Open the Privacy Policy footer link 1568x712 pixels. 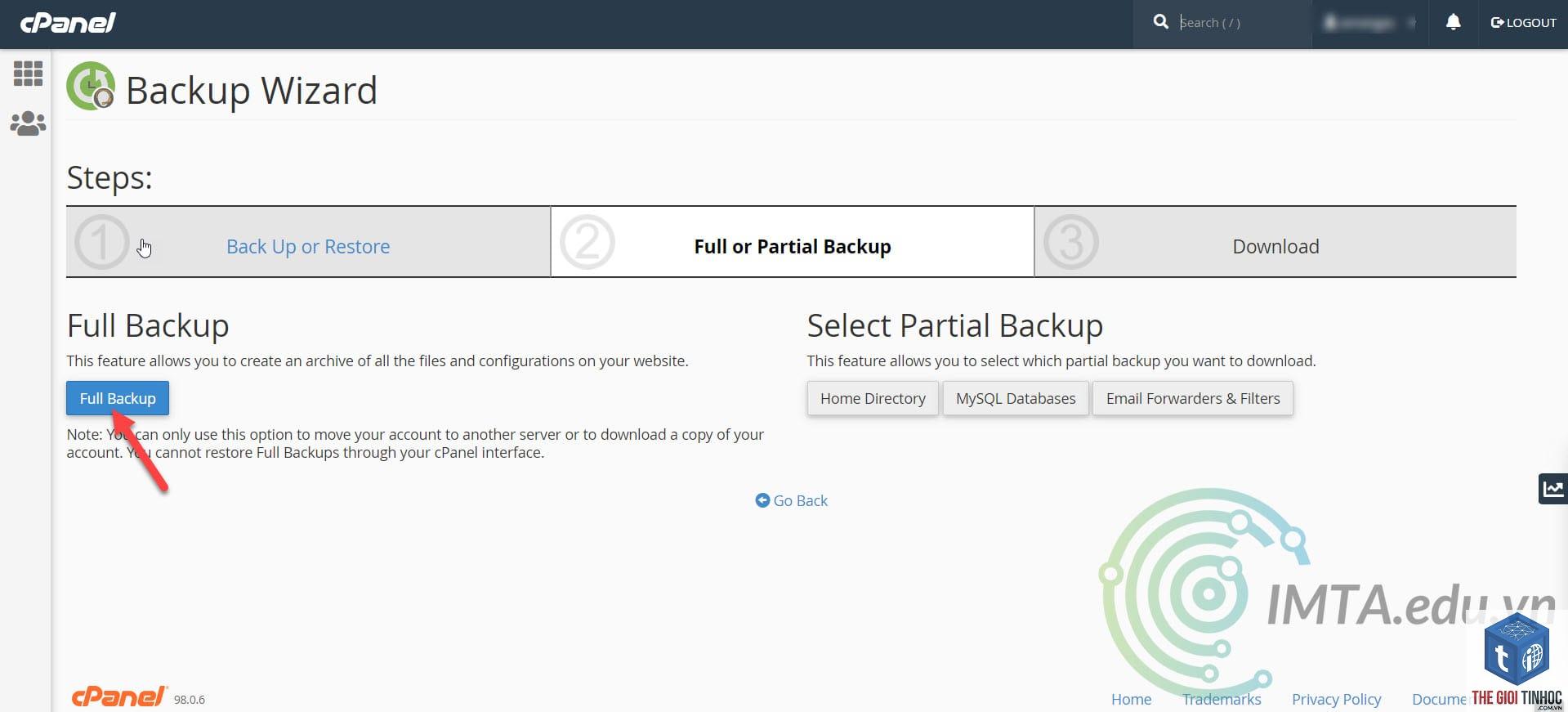tap(1336, 699)
